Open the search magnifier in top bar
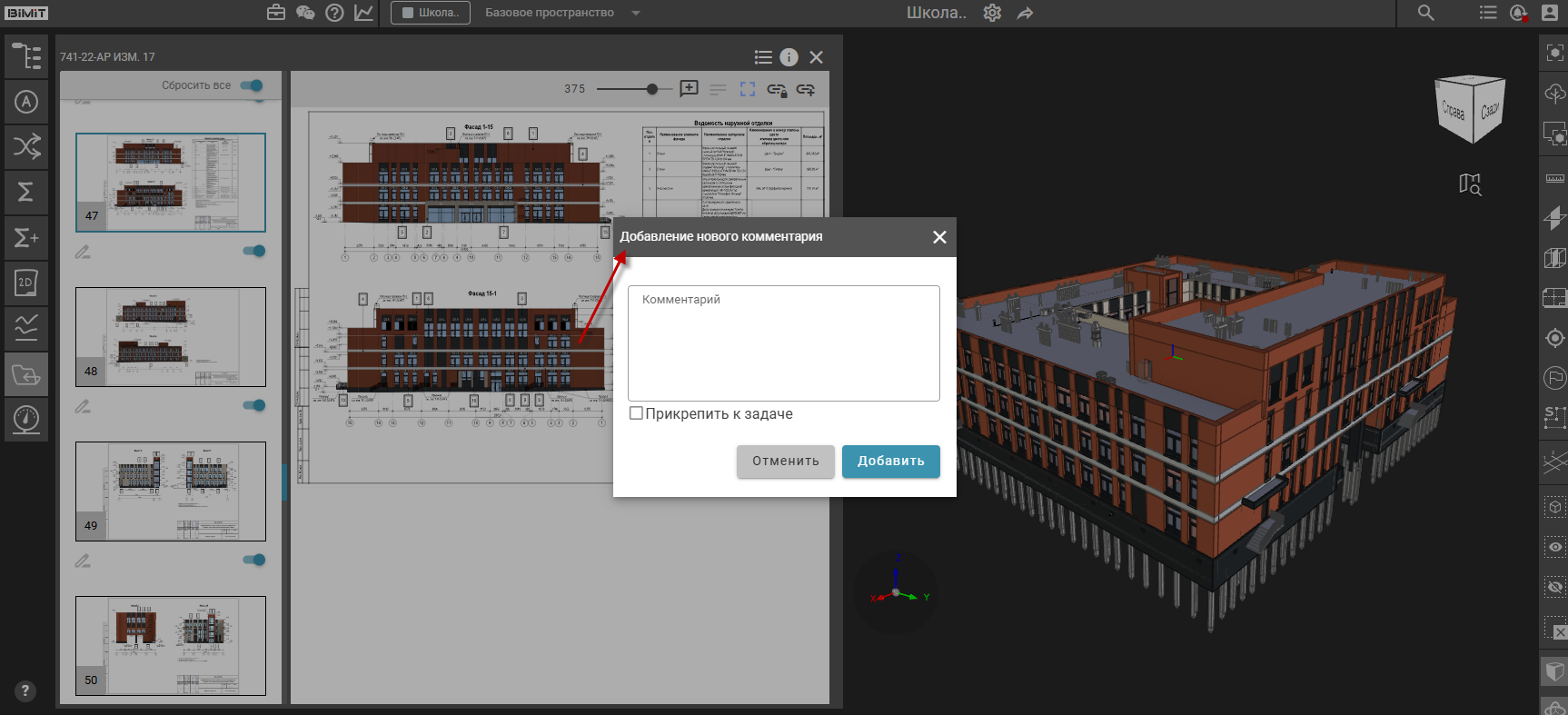1568x715 pixels. 1426,13
